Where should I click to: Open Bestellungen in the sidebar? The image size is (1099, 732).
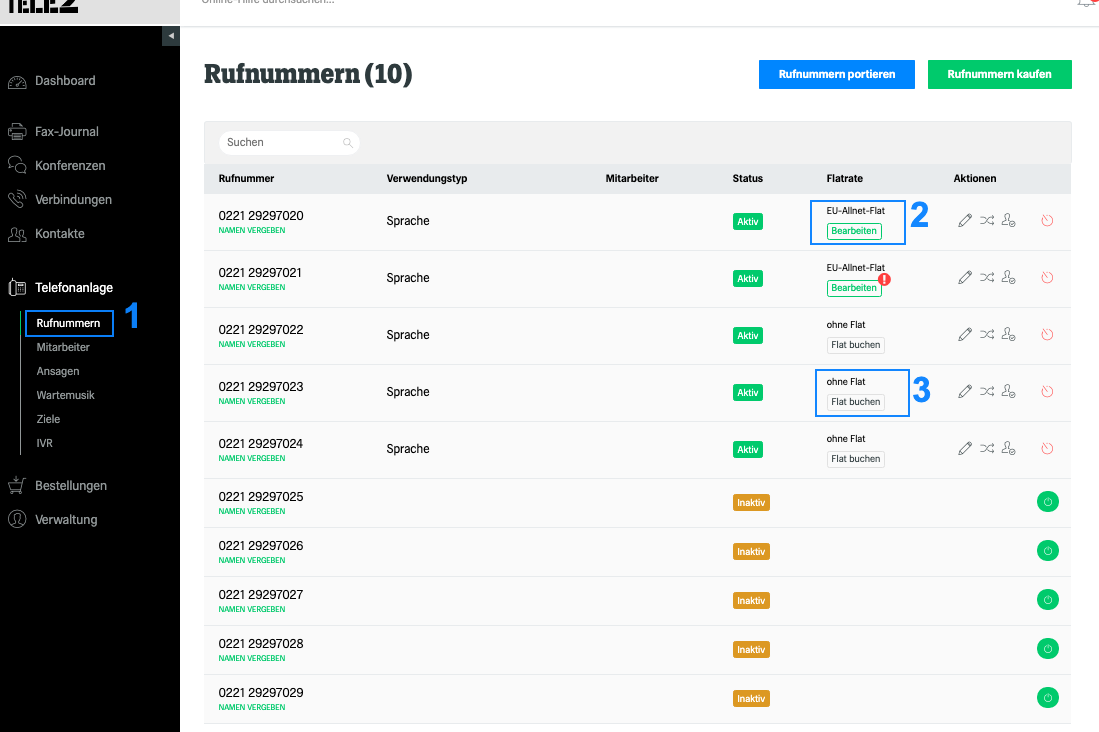[x=71, y=485]
